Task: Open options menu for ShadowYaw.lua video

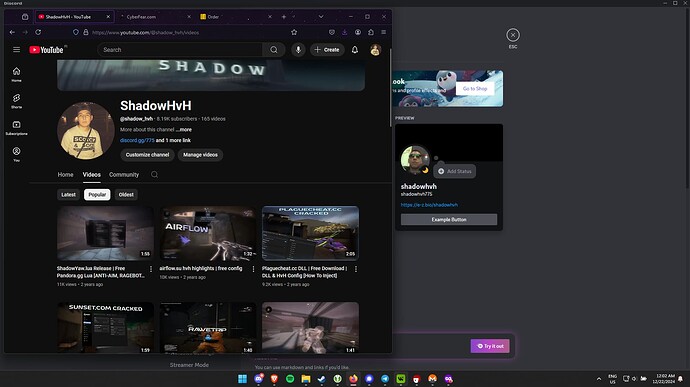Action: 150,269
